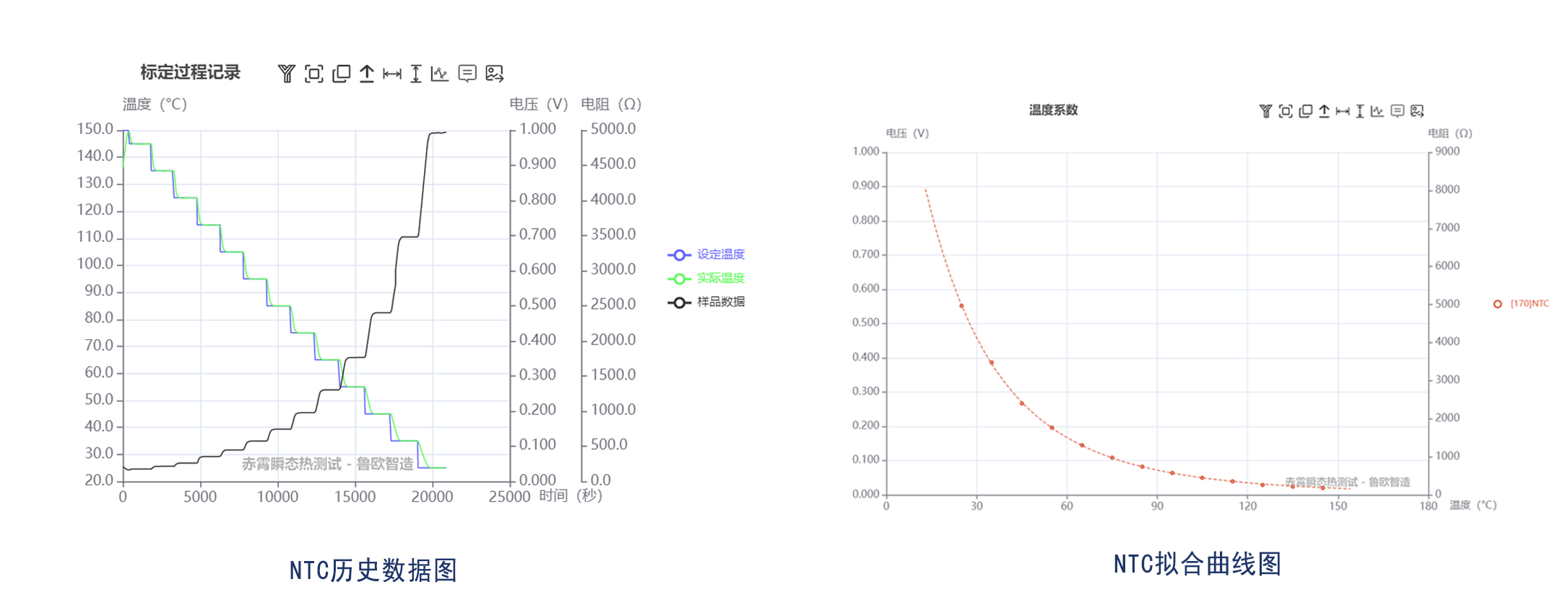
Task: Toggle the [170]NTC legend series
Action: [1521, 304]
